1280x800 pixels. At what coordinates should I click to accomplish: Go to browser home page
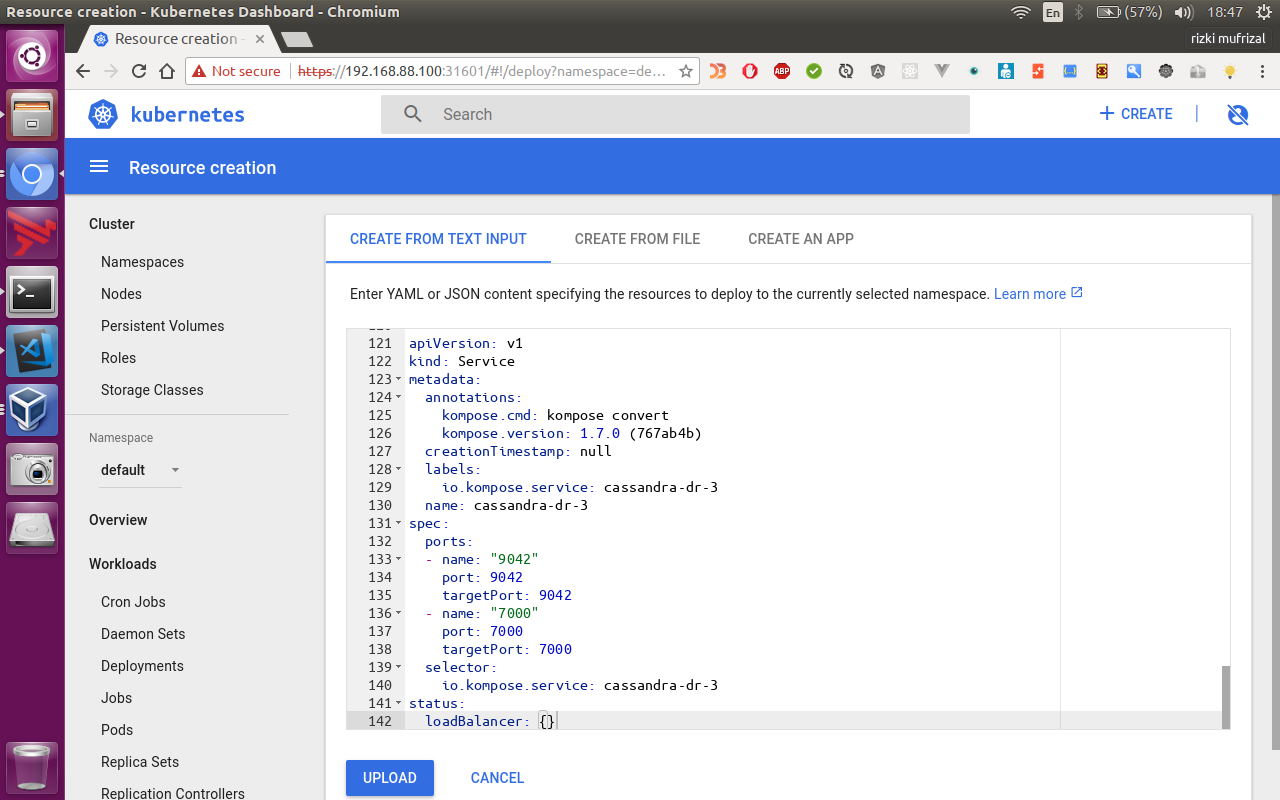(167, 71)
